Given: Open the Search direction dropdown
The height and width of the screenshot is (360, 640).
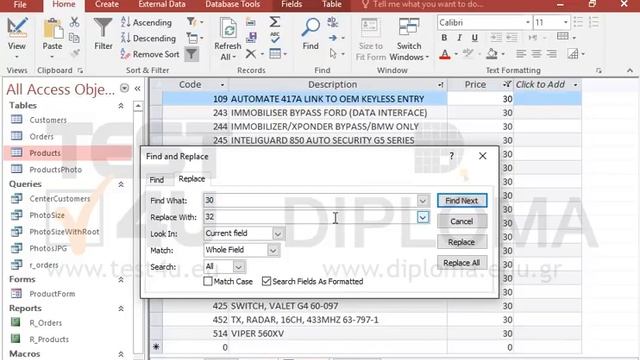Looking at the screenshot, I should pyautogui.click(x=239, y=267).
